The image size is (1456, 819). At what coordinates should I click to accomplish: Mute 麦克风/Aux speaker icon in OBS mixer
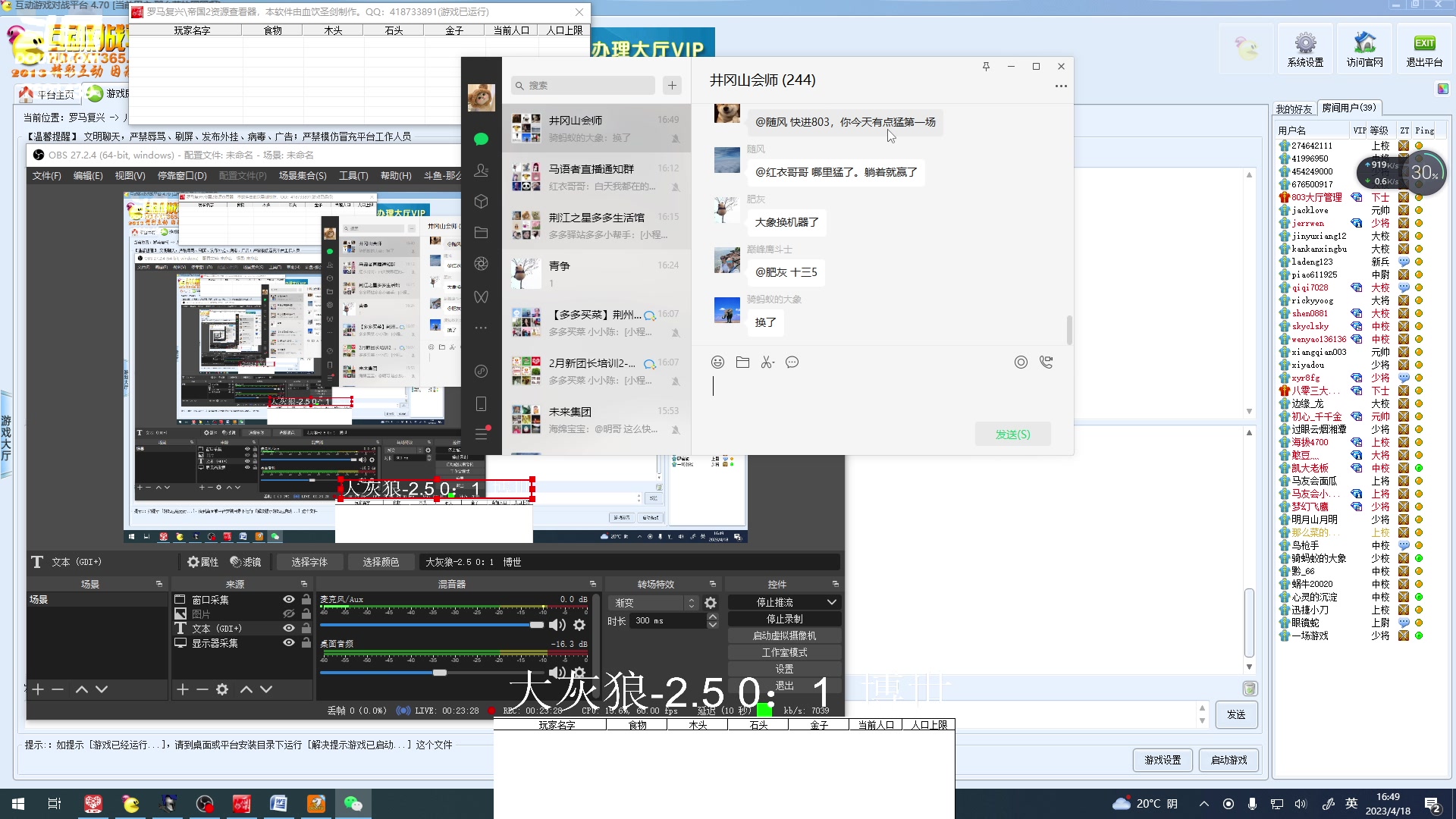click(557, 625)
